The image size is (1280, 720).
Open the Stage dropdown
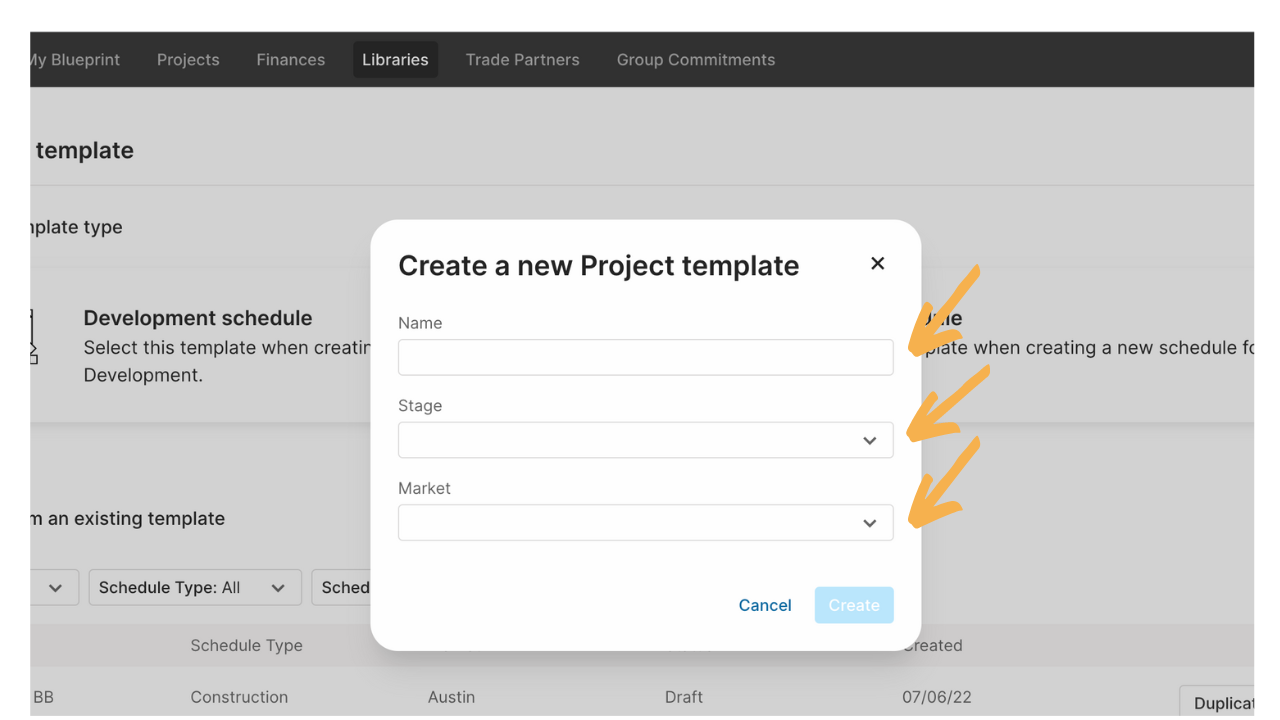(x=645, y=440)
